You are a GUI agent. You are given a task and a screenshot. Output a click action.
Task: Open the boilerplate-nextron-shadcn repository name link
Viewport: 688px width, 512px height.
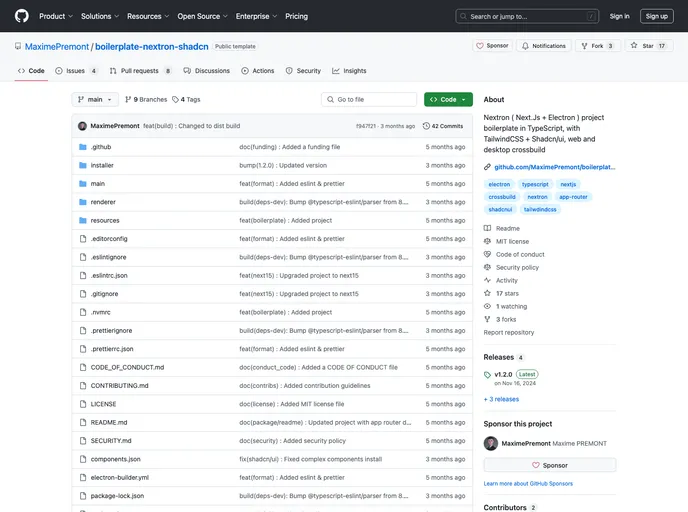point(152,47)
